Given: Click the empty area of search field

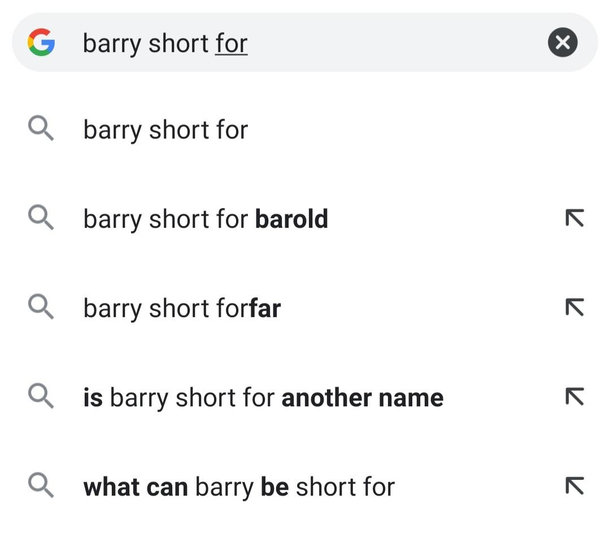Looking at the screenshot, I should [x=400, y=43].
